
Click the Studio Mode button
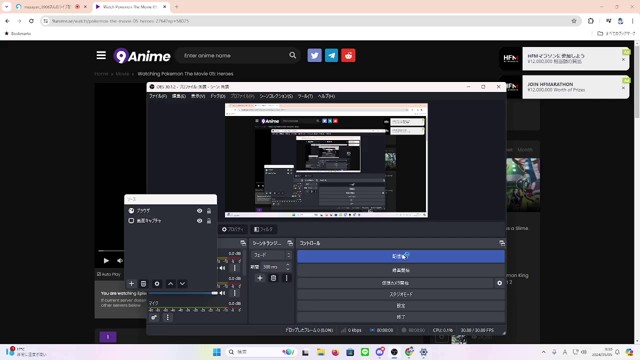point(401,294)
